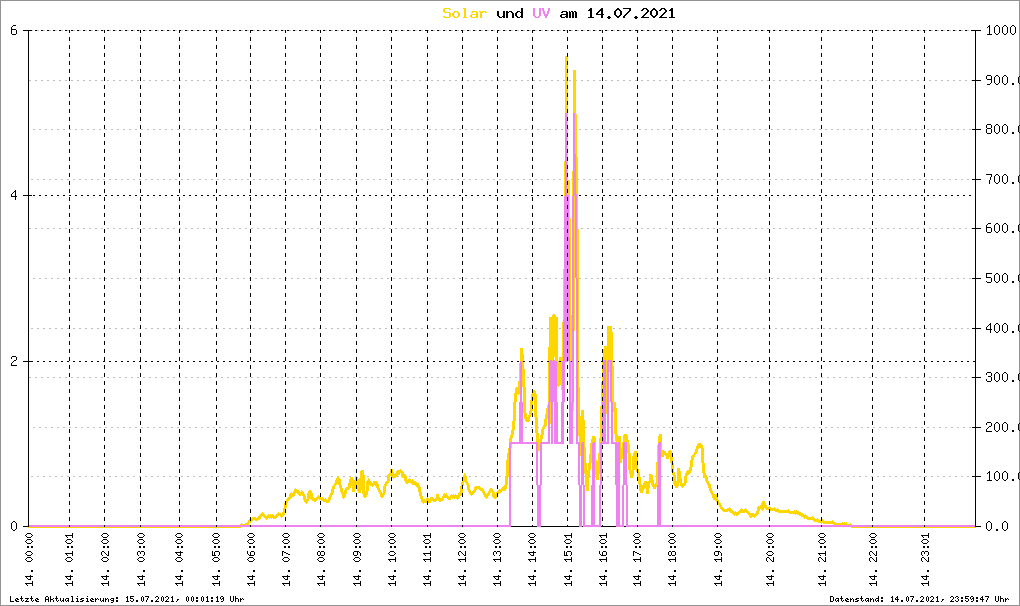Click the time axis label '14. 22:00'

873,560
